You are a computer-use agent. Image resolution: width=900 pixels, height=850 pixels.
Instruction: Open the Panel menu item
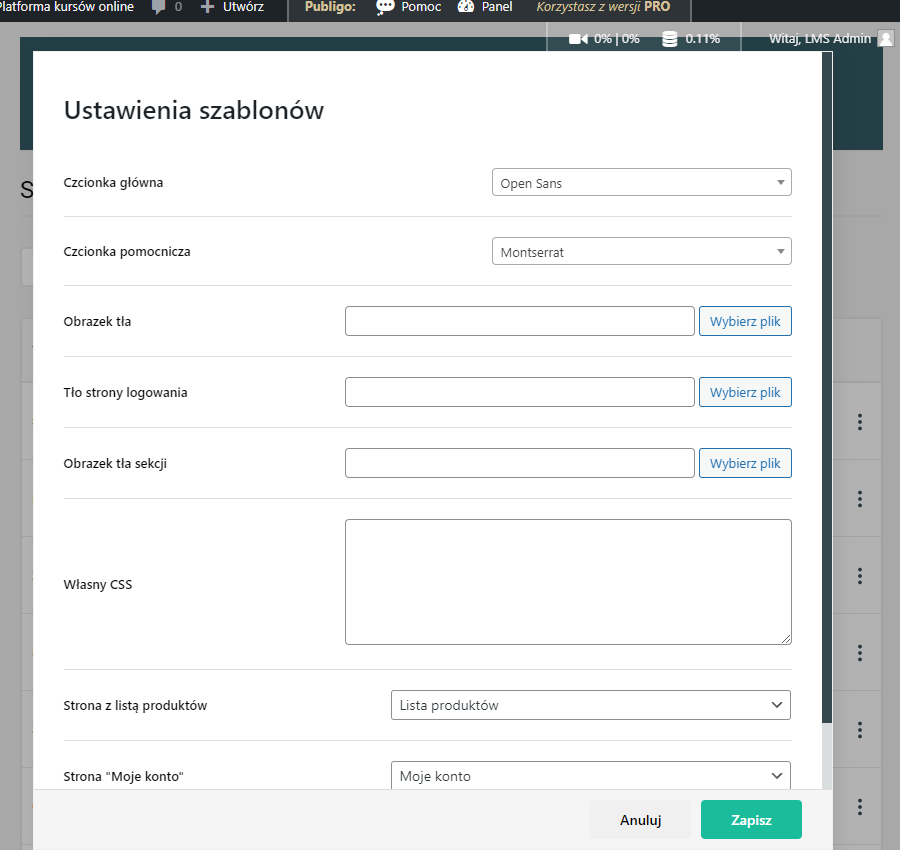click(x=497, y=7)
